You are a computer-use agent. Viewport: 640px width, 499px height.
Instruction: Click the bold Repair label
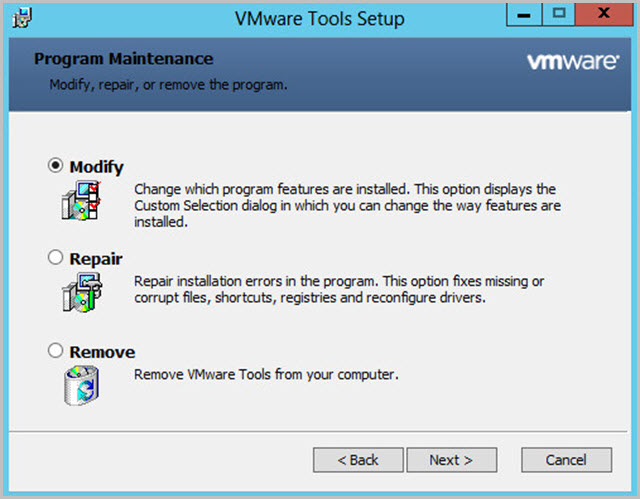click(96, 259)
